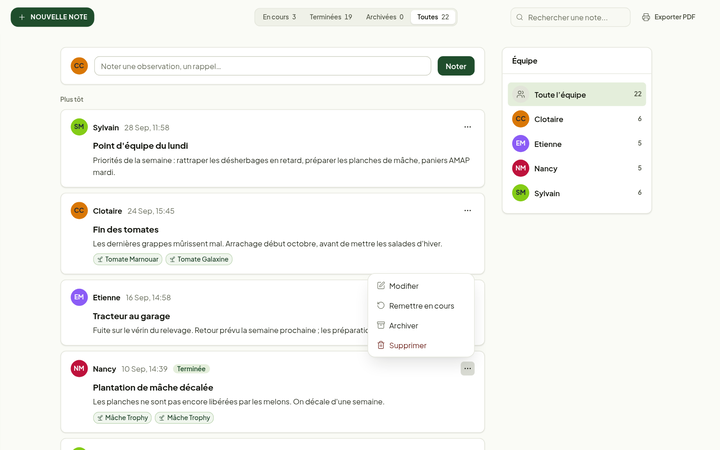Click the trash icon by Supprimer
Viewport: 720px width, 450px height.
coord(381,345)
